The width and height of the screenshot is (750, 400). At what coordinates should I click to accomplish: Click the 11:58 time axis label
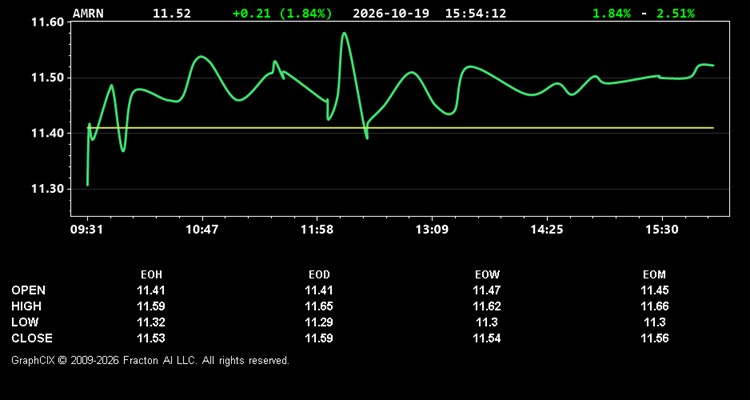point(317,230)
